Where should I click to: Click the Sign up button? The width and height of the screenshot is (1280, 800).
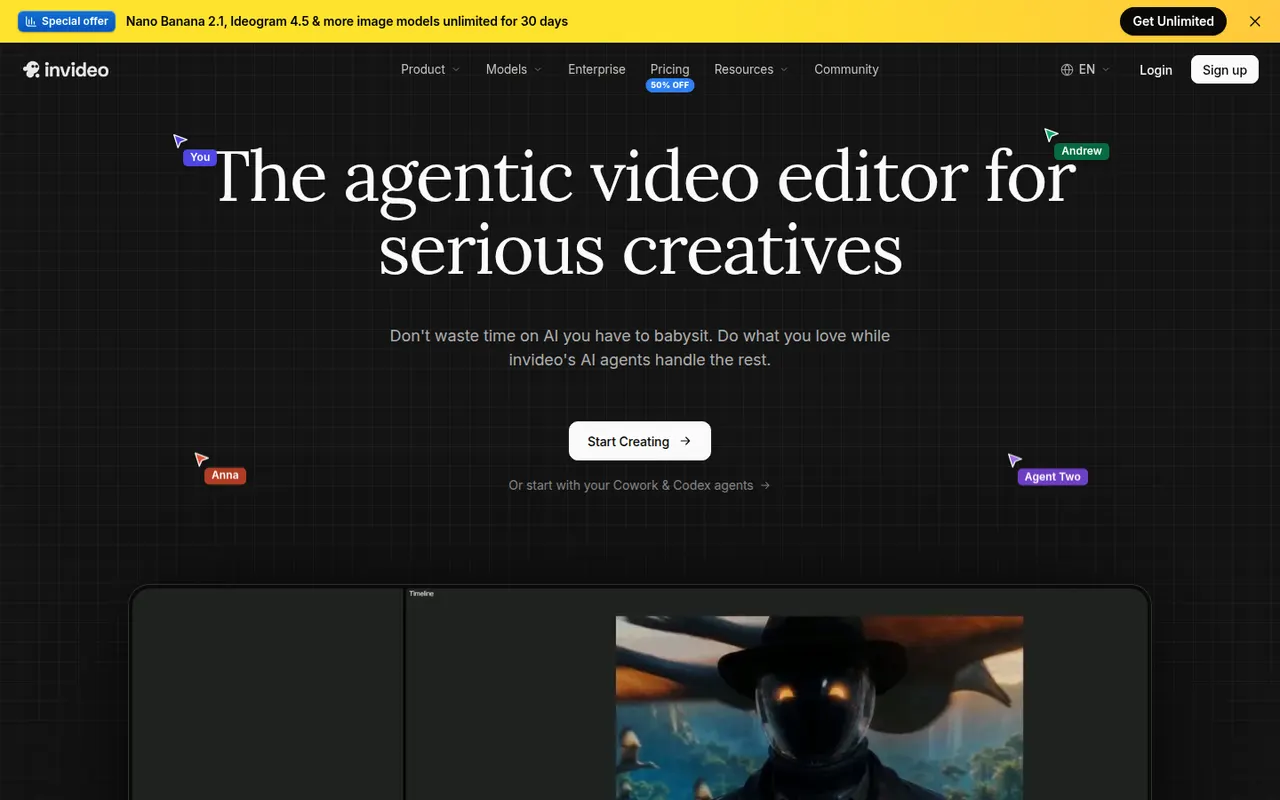(1225, 69)
